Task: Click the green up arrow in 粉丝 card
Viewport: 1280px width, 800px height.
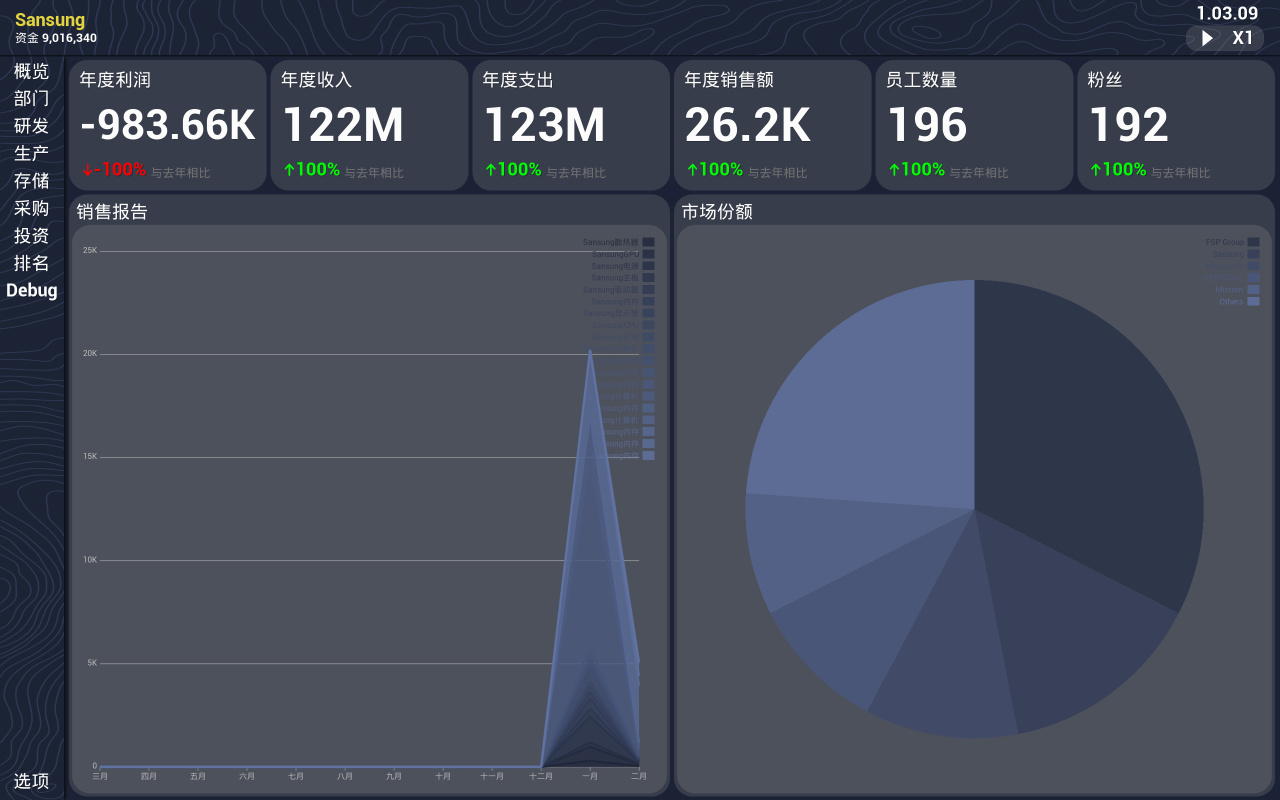Action: click(1095, 170)
